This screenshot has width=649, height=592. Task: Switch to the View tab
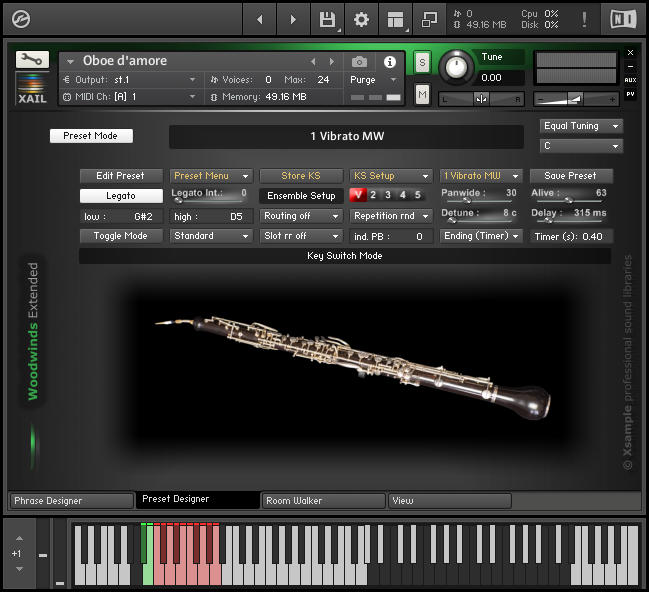pos(450,501)
